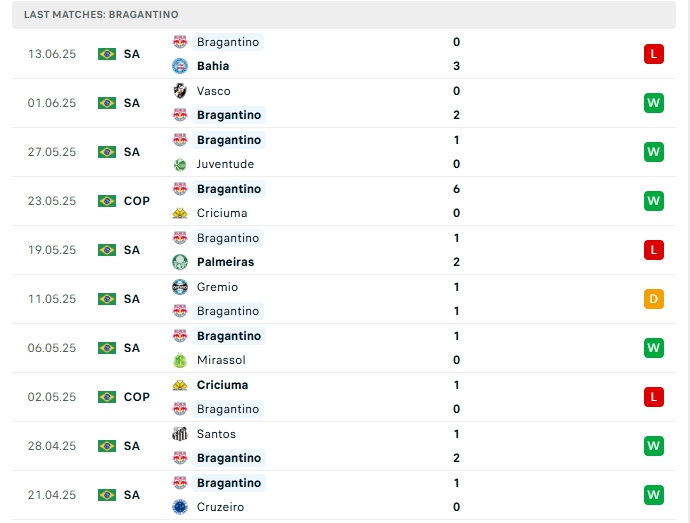
Task: Click the Cruzeiro team crest icon
Action: 180,507
